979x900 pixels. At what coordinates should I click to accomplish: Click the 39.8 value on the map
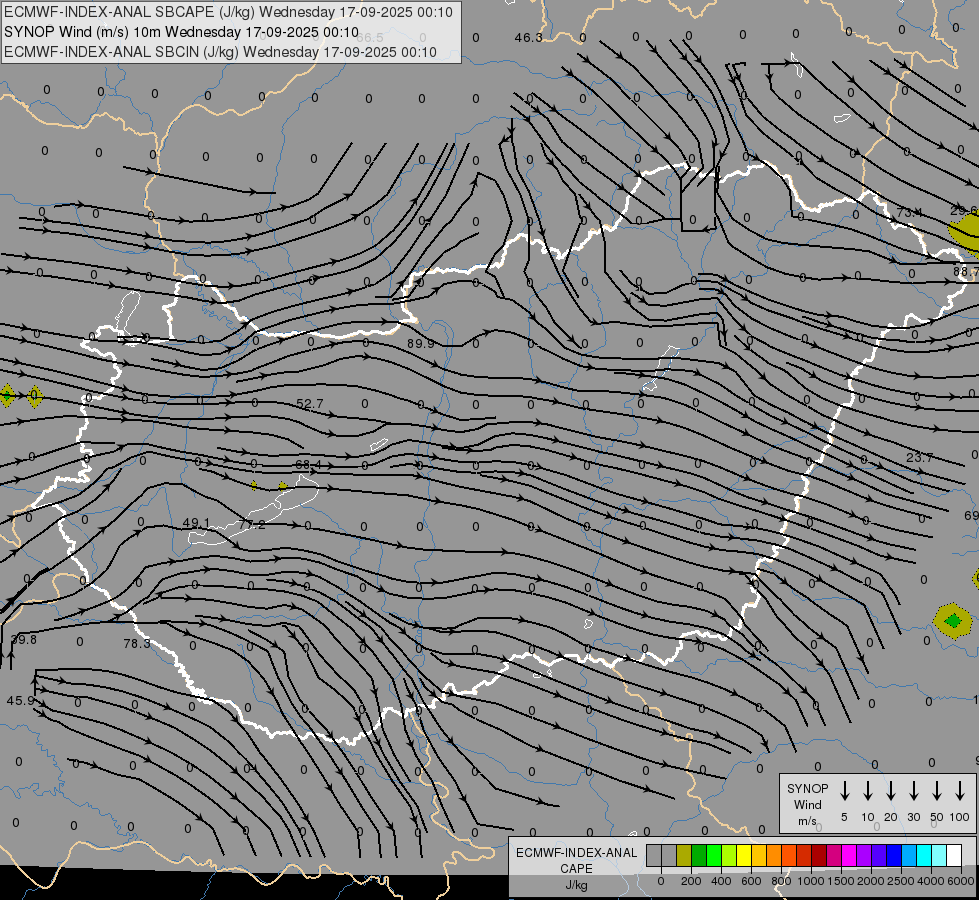point(24,640)
